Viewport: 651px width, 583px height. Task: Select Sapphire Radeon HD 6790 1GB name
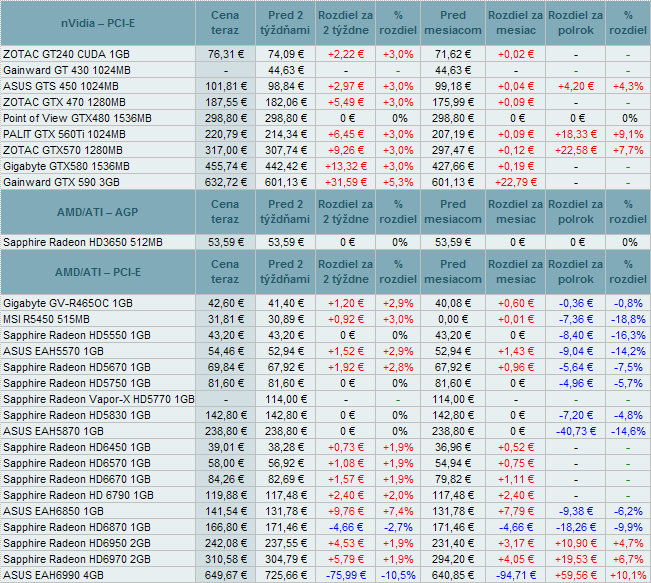pyautogui.click(x=78, y=495)
